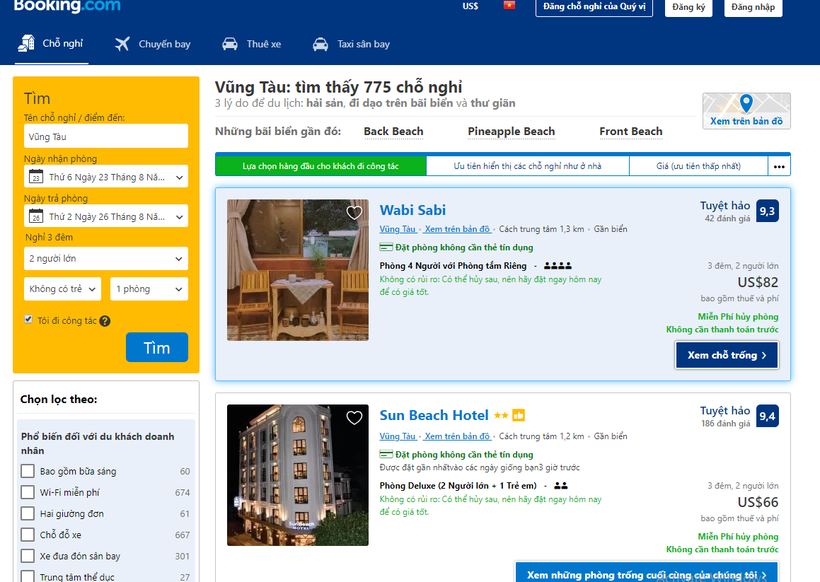Open the map pin 'Xem trên bản đồ'

pyautogui.click(x=746, y=111)
